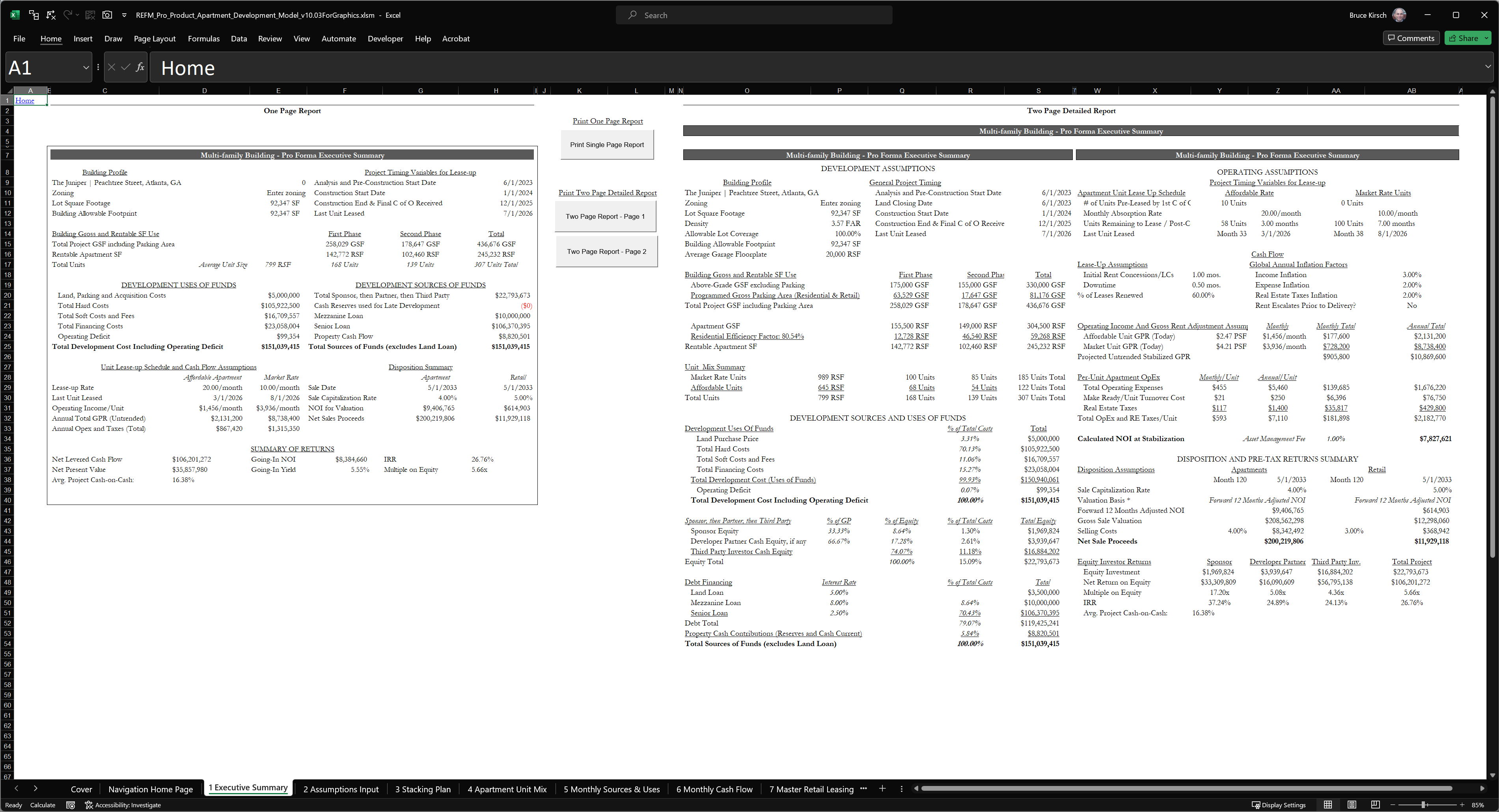
Task: Click the Print Single Page Report button
Action: (x=607, y=145)
